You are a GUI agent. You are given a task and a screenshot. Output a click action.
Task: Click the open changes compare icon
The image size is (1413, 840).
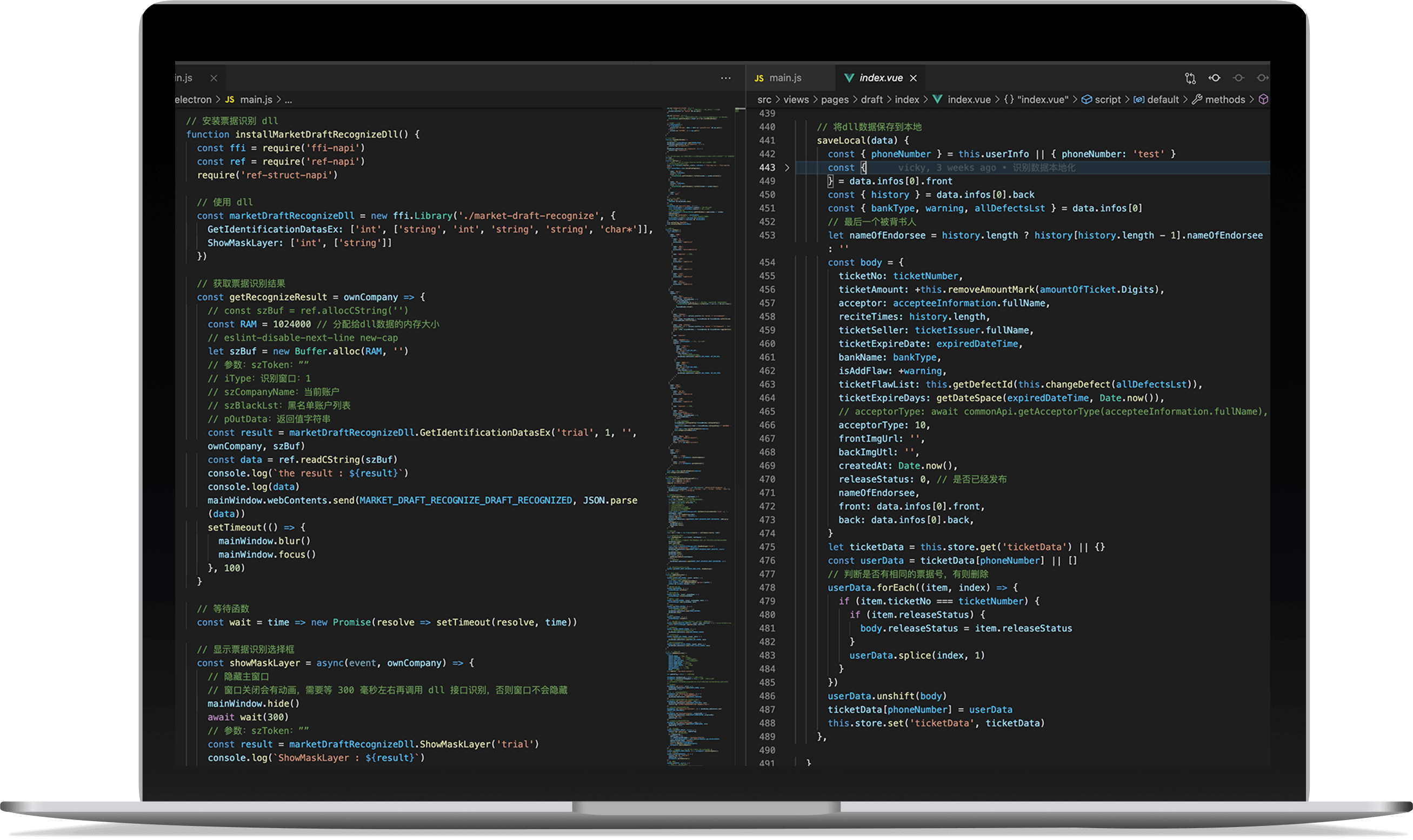tap(1191, 78)
